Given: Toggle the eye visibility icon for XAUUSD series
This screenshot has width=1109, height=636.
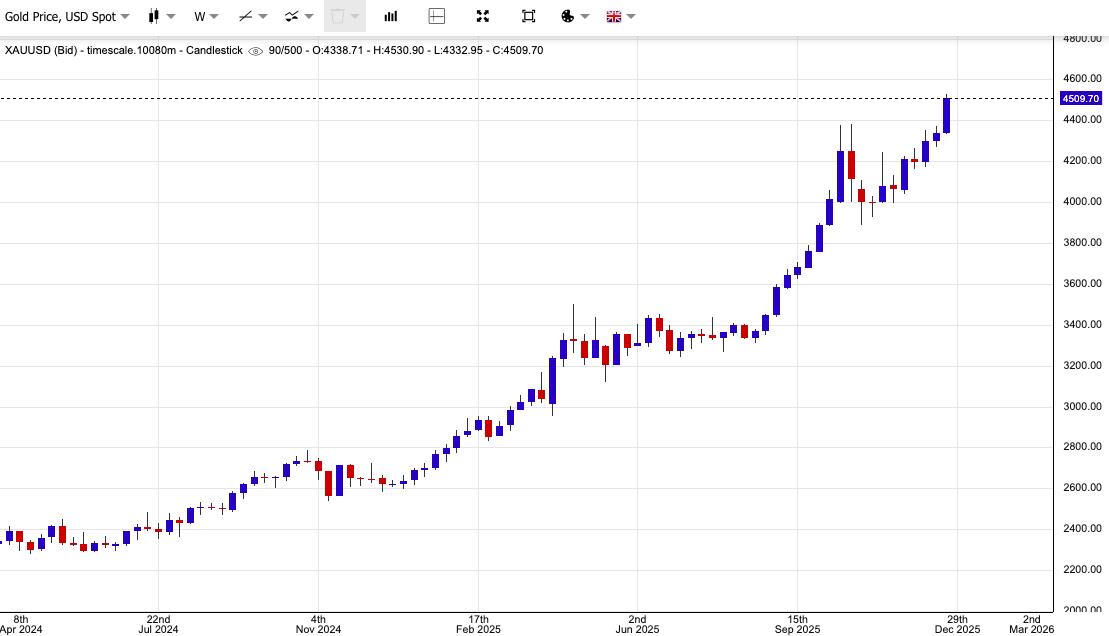Looking at the screenshot, I should click(255, 51).
